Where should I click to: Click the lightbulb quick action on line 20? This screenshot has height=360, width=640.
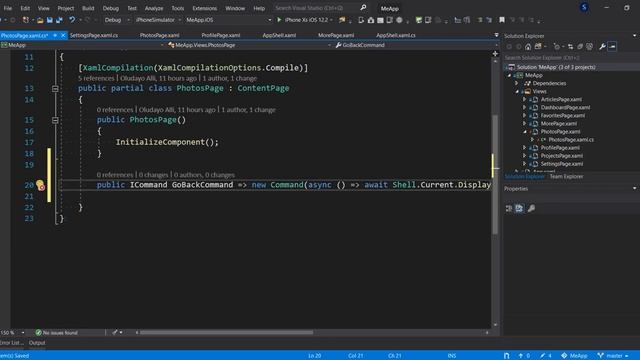40,184
